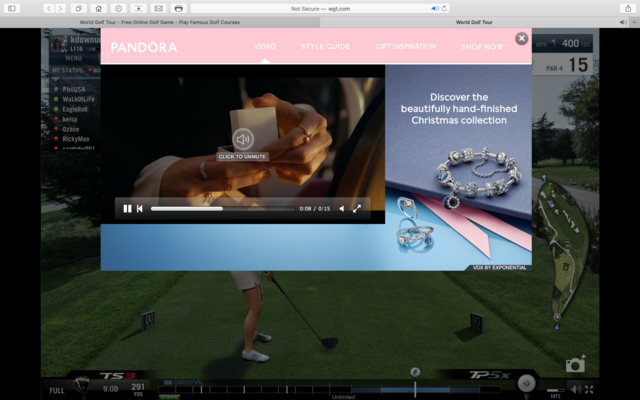Click the PAR 4 hole 15 indicator
The height and width of the screenshot is (400, 640).
click(567, 65)
